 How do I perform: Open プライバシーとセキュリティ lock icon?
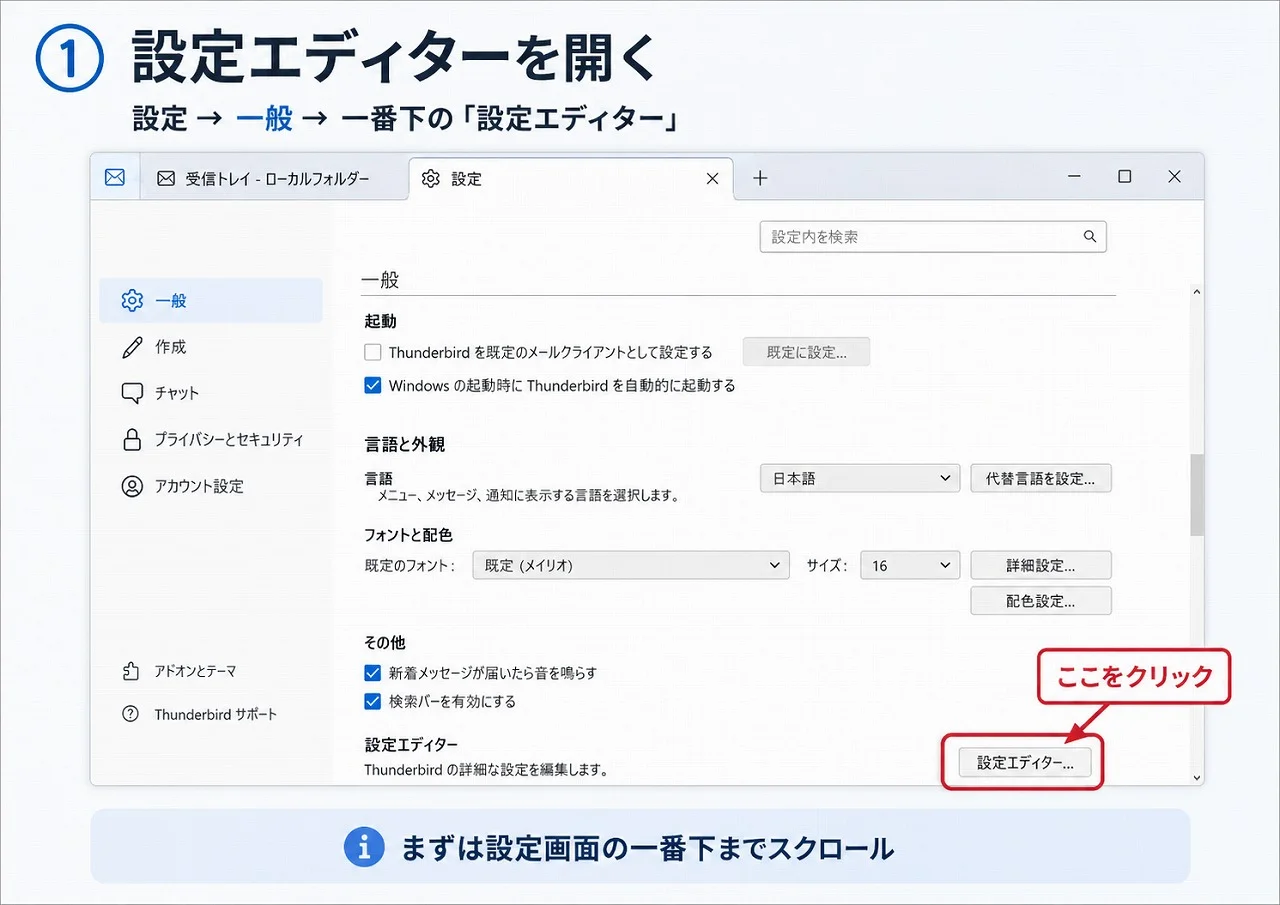point(132,440)
